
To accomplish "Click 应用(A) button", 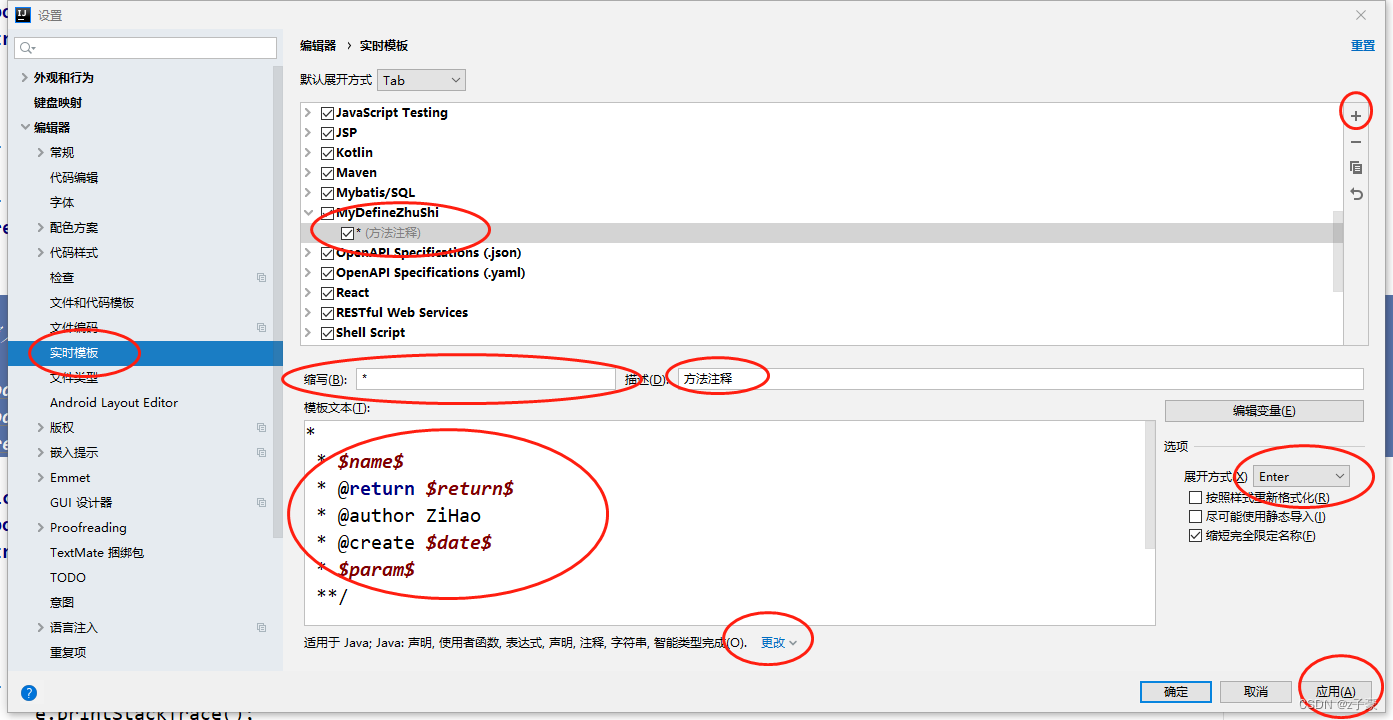I will [x=1336, y=692].
